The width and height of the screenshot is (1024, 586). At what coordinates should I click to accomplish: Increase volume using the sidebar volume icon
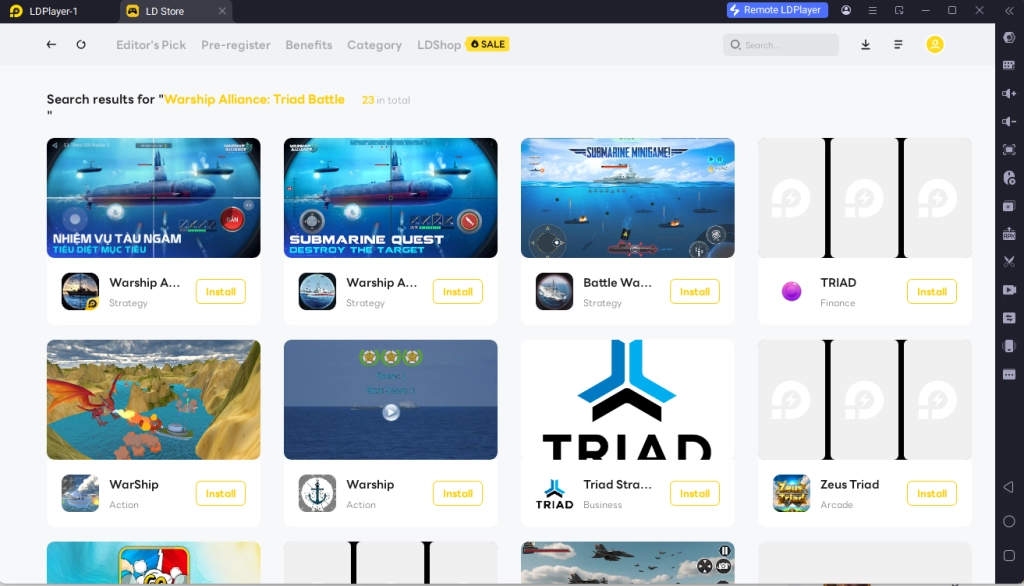click(x=1010, y=93)
